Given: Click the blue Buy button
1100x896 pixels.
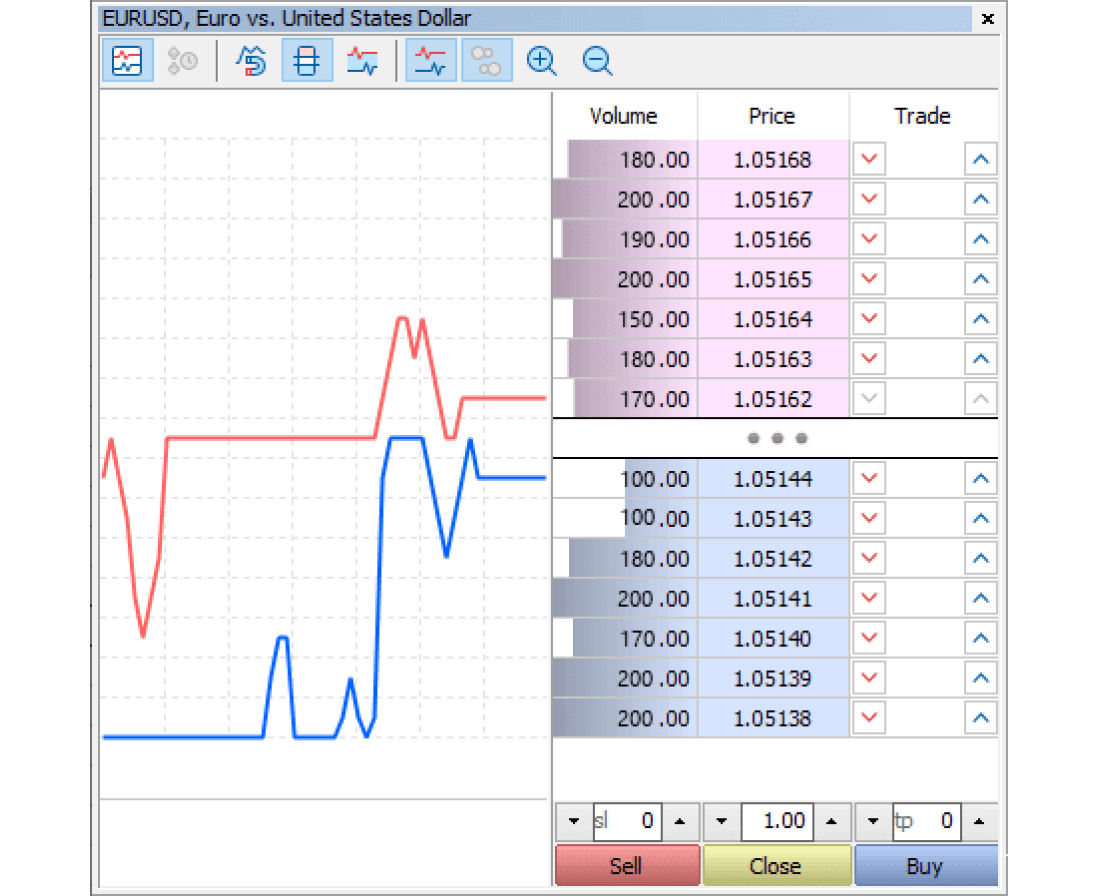Looking at the screenshot, I should point(925,865).
